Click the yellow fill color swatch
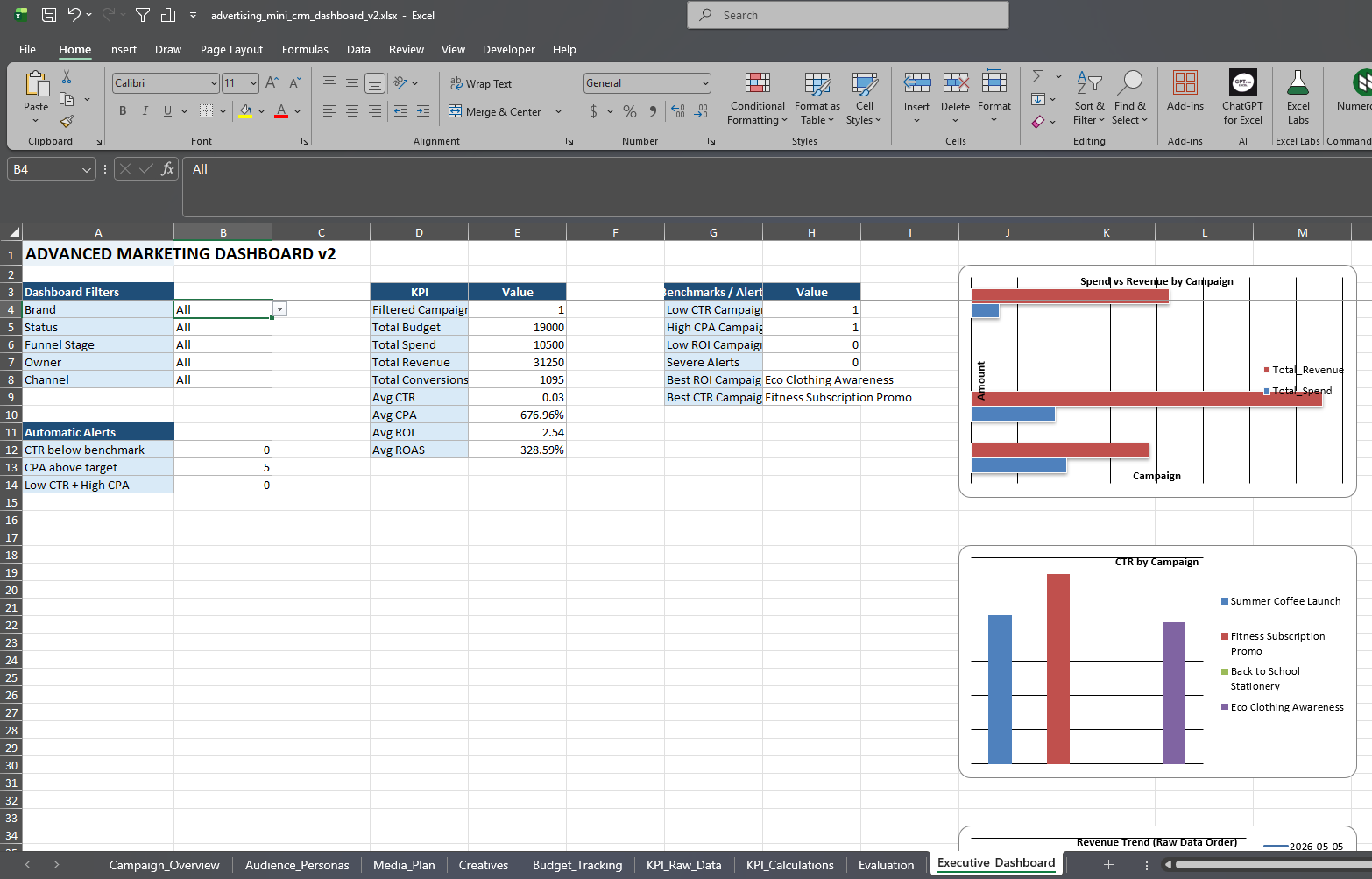This screenshot has height=879, width=1372. 245,111
